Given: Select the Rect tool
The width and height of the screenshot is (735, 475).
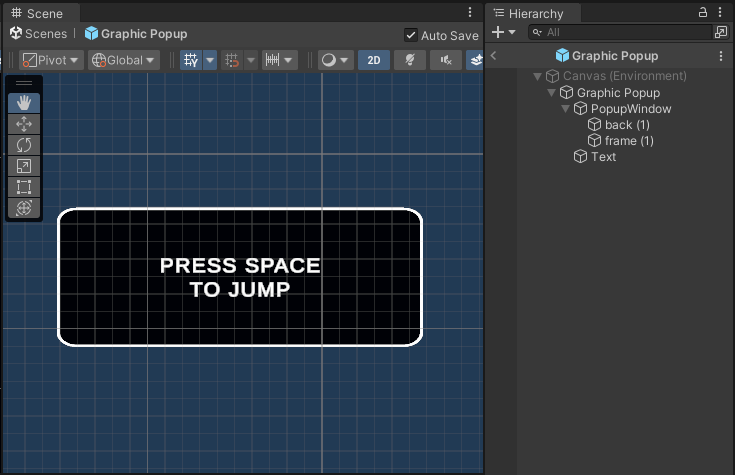Looking at the screenshot, I should 24,187.
